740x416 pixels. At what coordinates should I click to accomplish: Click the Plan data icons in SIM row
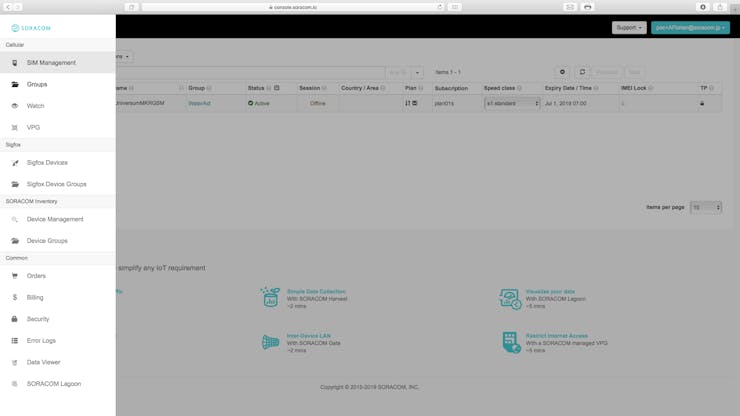coord(411,103)
